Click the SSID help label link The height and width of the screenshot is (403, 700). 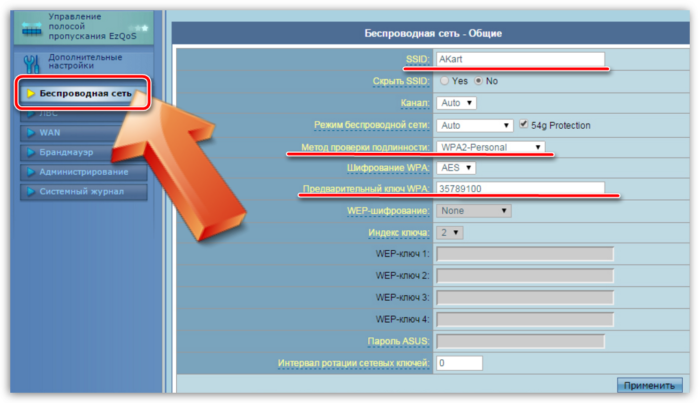pyautogui.click(x=417, y=59)
